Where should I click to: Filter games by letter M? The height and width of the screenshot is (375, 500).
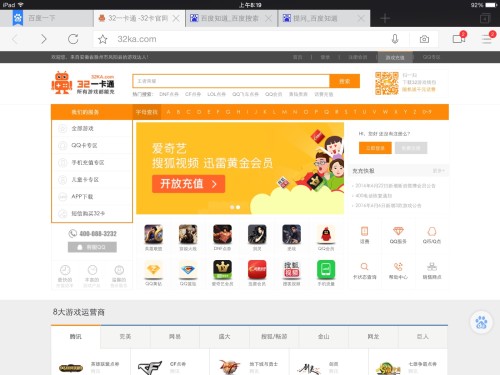[284, 112]
